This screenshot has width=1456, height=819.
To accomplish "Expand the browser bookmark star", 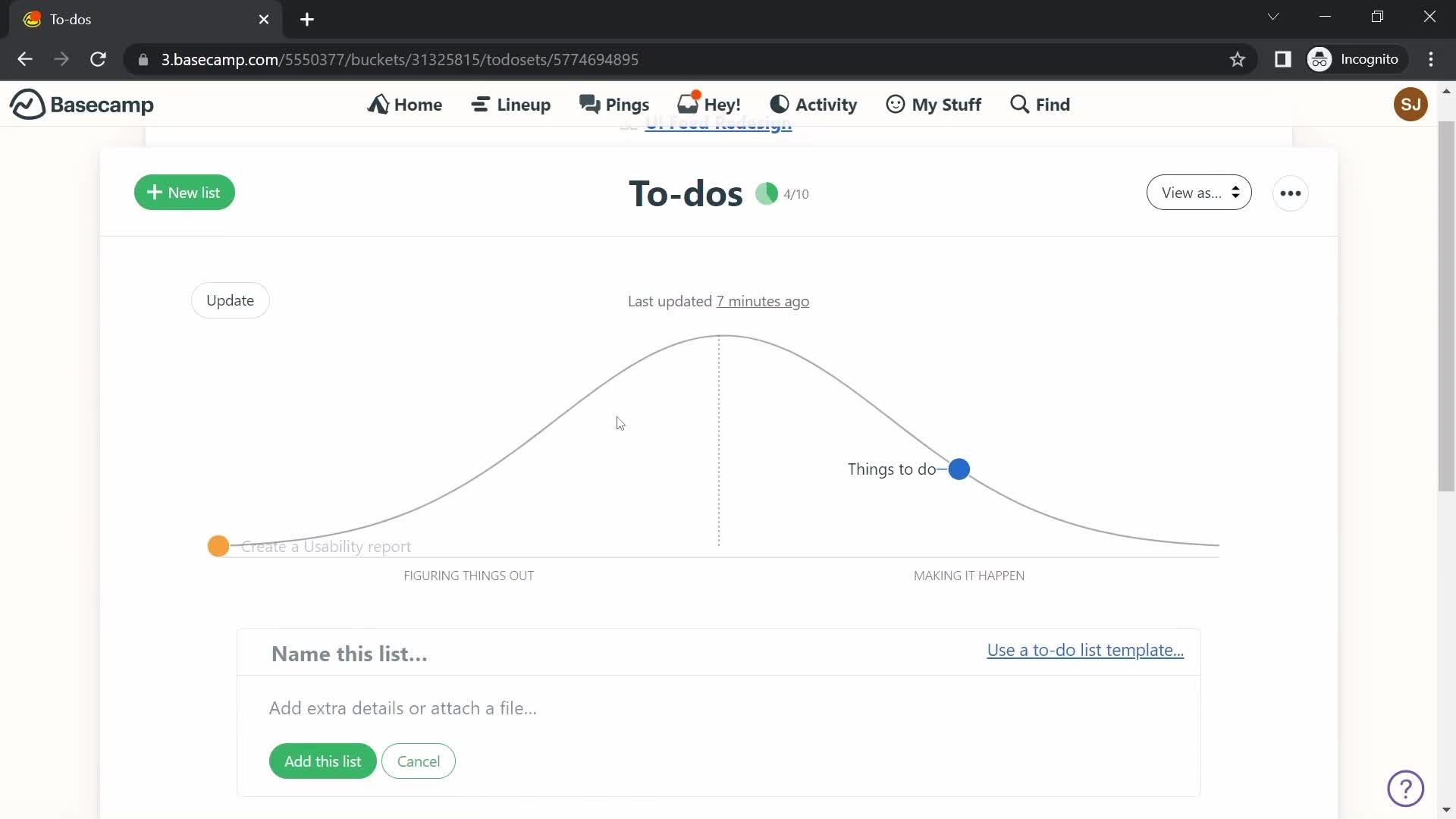I will [1237, 59].
